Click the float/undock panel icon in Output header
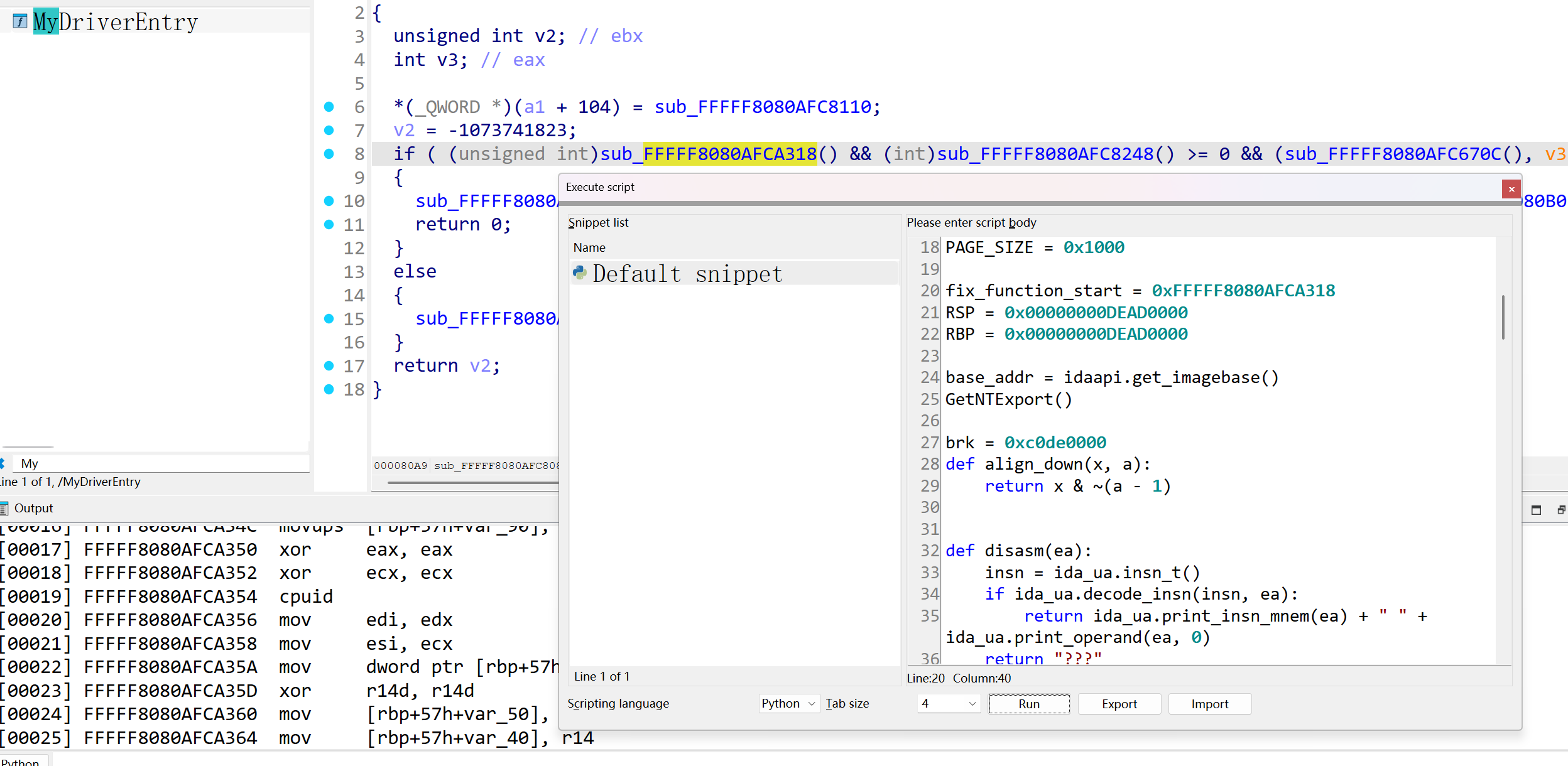Screen dimensions: 1568x766 (1561, 510)
